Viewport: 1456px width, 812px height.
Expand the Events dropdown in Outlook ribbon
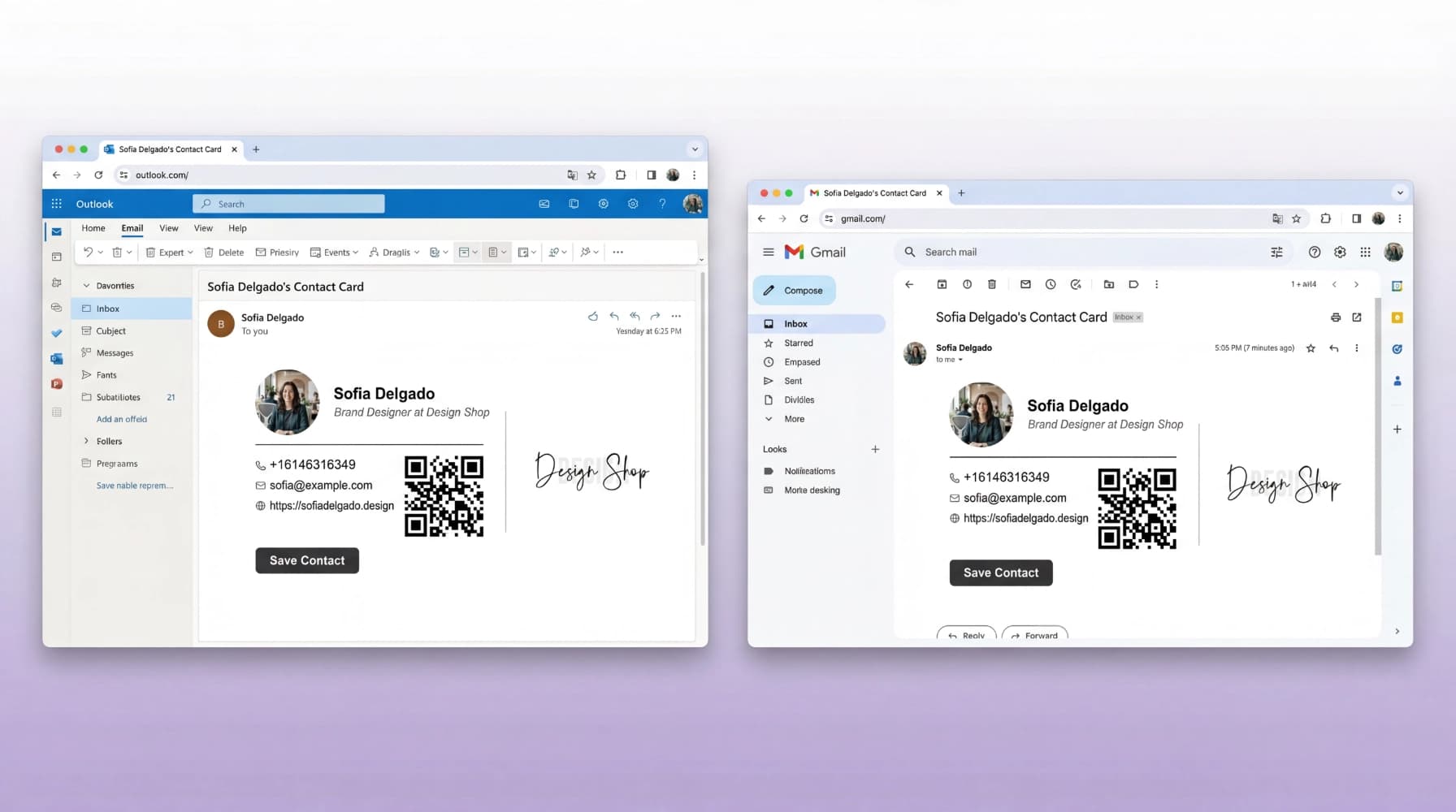click(x=356, y=253)
